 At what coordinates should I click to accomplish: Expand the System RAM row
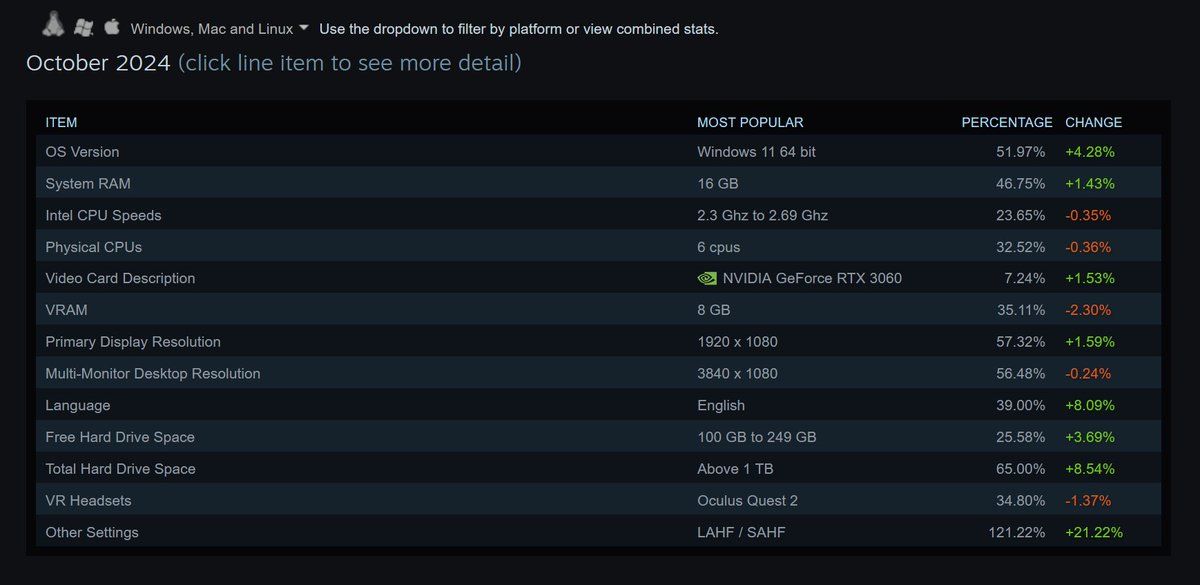point(598,184)
